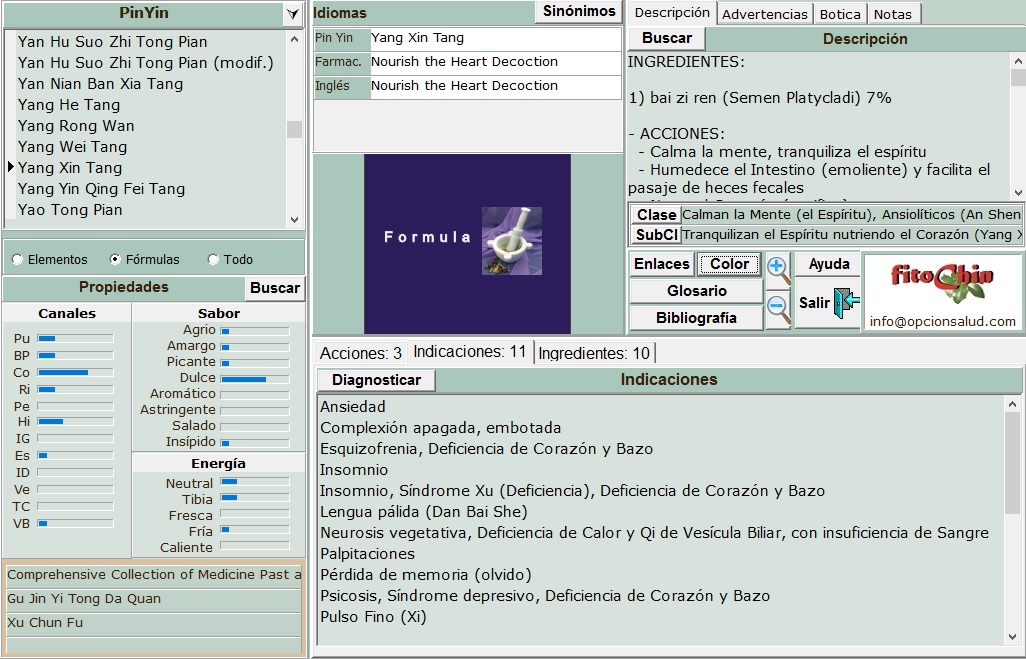Viewport: 1026px width, 659px height.
Task: Select the Lengua pálida (Dan Bai She) row
Action: coord(424,512)
